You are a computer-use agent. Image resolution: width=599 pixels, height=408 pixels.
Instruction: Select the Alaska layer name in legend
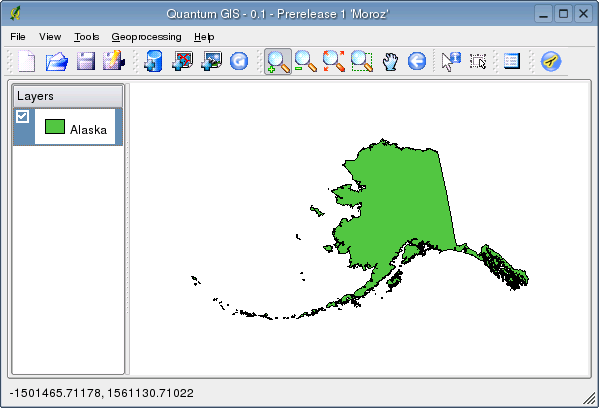click(88, 130)
